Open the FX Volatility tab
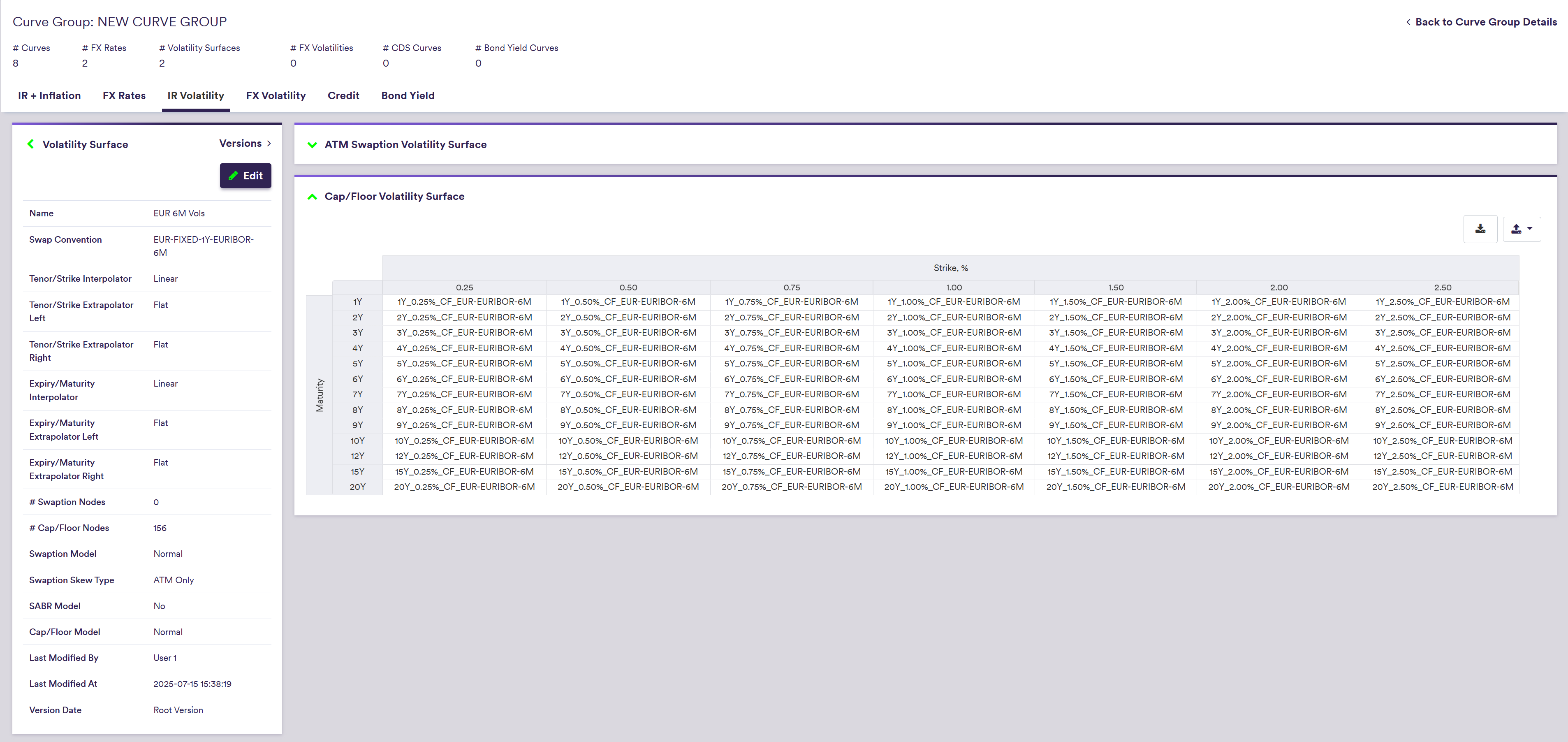Screen dimensions: 1568x742 (276, 95)
